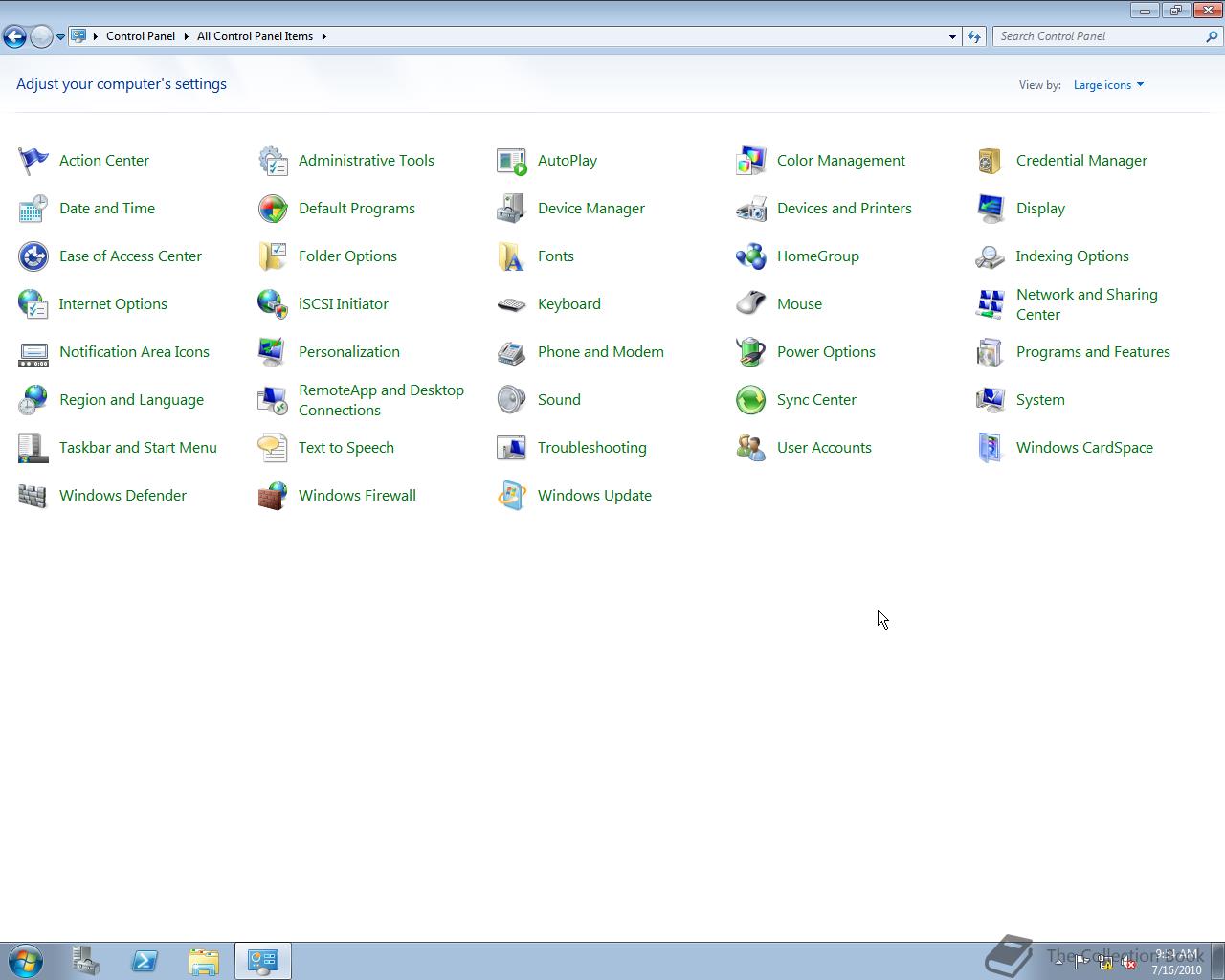Open the User Accounts icon
This screenshot has height=980, width=1225.
tap(751, 448)
